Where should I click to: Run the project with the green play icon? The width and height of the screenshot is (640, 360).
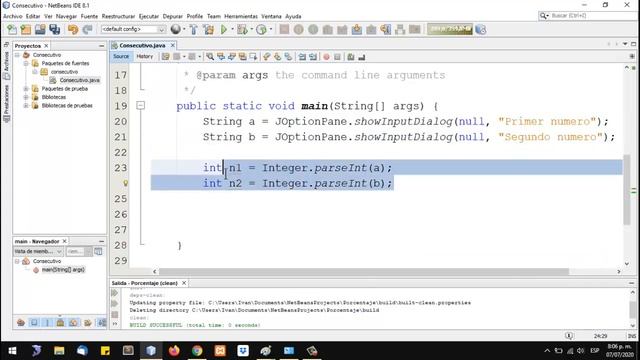224,29
